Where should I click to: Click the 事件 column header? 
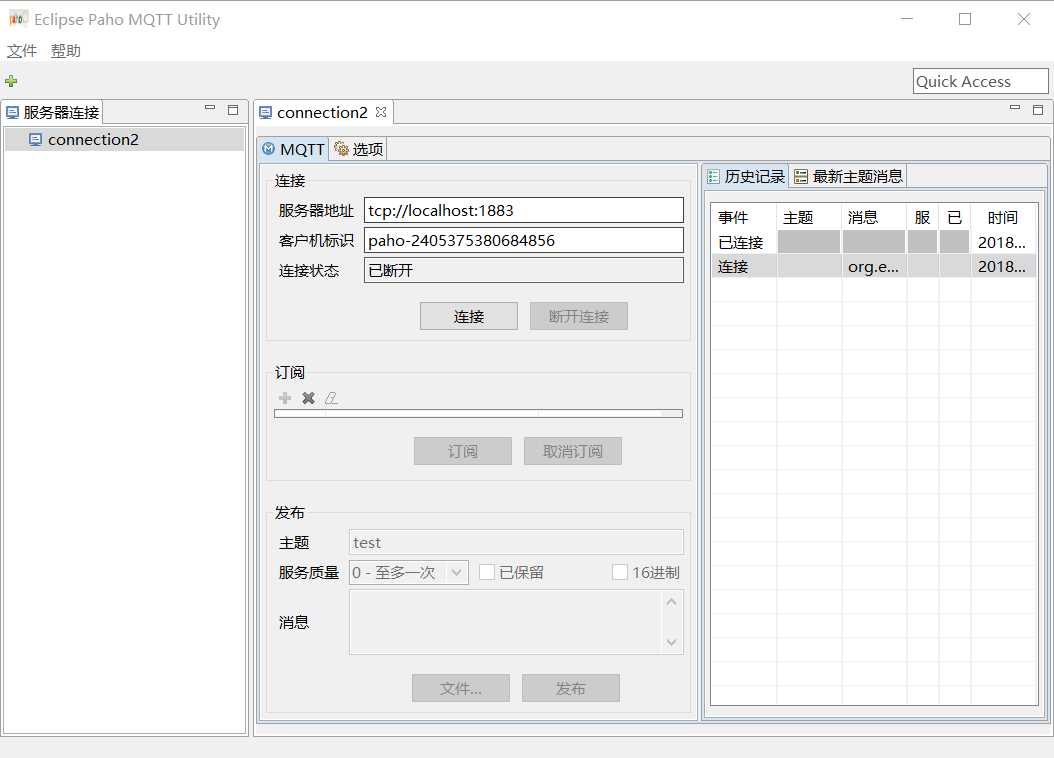743,218
